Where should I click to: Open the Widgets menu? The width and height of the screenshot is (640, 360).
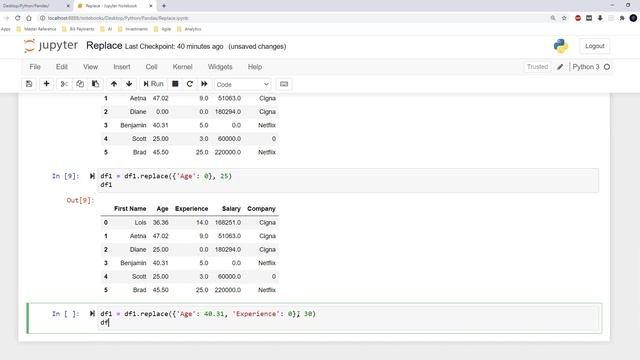(x=220, y=67)
